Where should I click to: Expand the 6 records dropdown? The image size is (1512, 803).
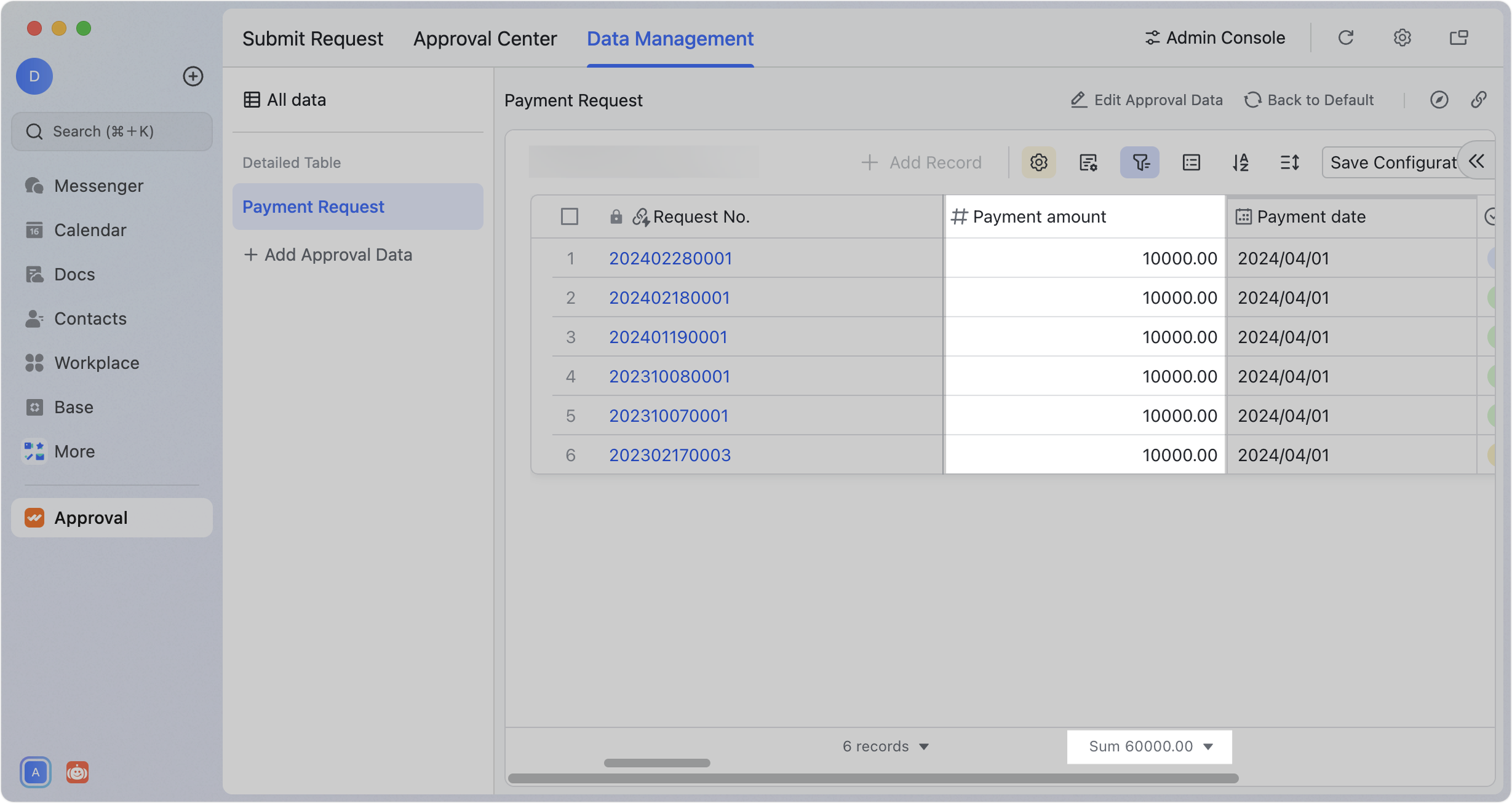point(886,746)
